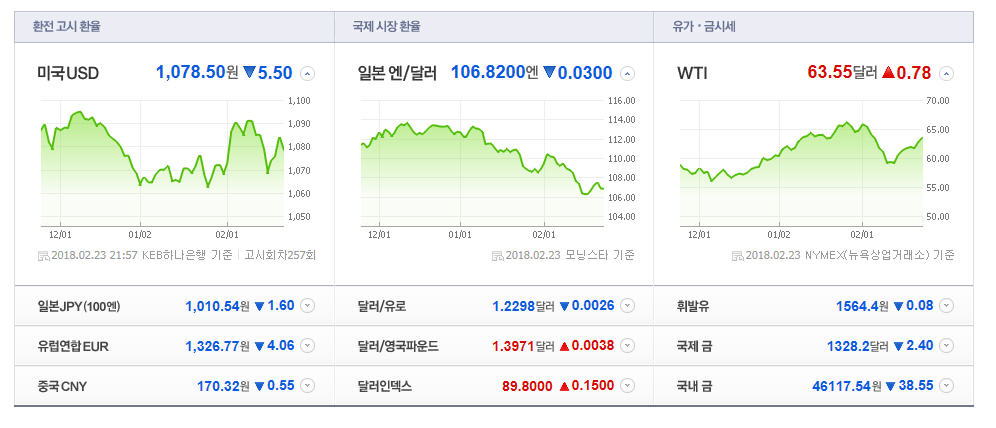Click the 고시회차257회 text

click(x=280, y=256)
